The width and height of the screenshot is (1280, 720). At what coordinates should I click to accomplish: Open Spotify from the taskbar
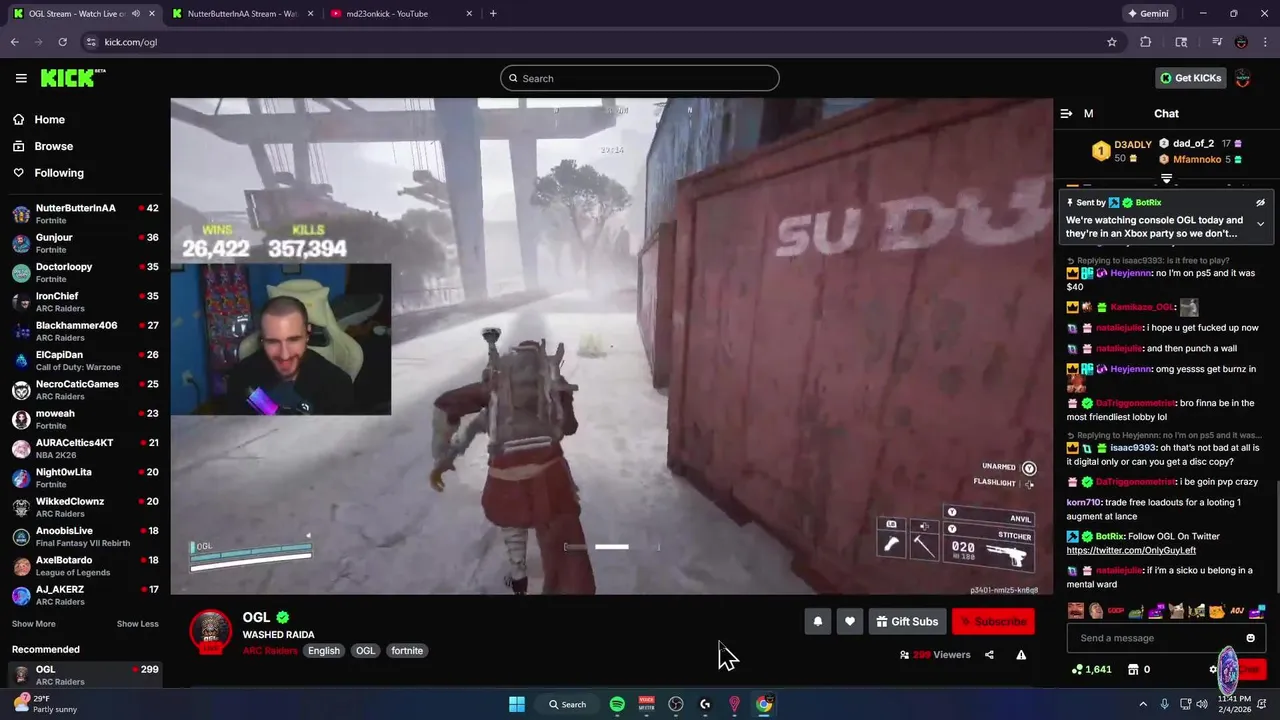(617, 704)
